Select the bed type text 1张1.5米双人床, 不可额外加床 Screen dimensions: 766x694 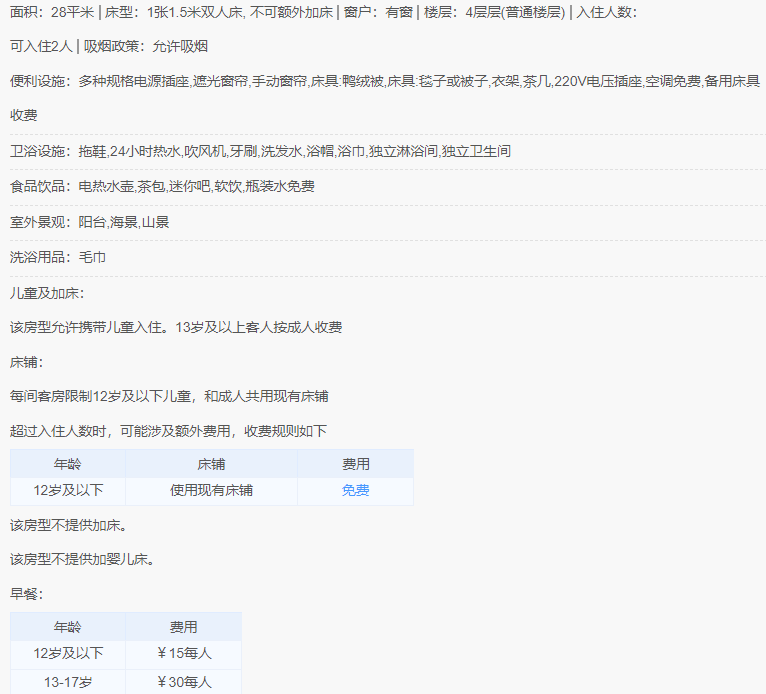240,12
